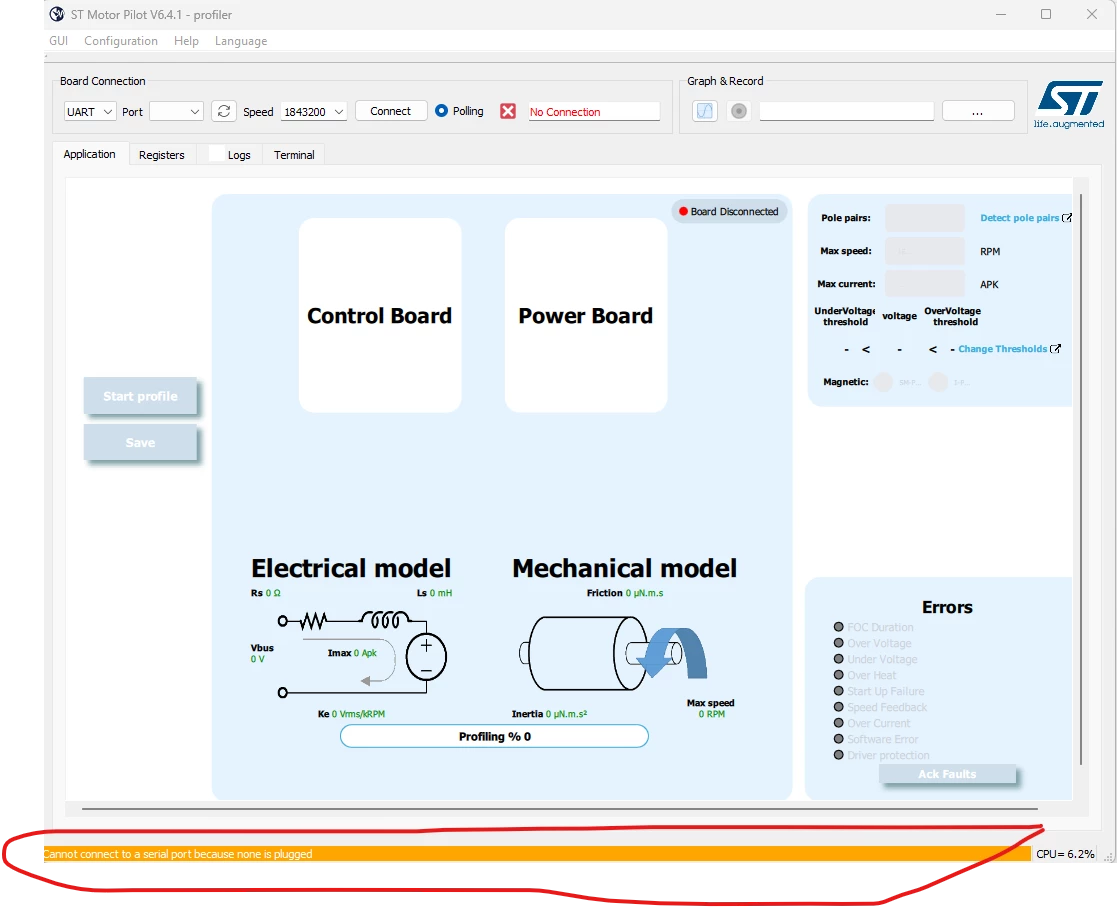Click the ST Motor Pilot app icon
Viewport: 1117px width, 908px height.
point(57,14)
